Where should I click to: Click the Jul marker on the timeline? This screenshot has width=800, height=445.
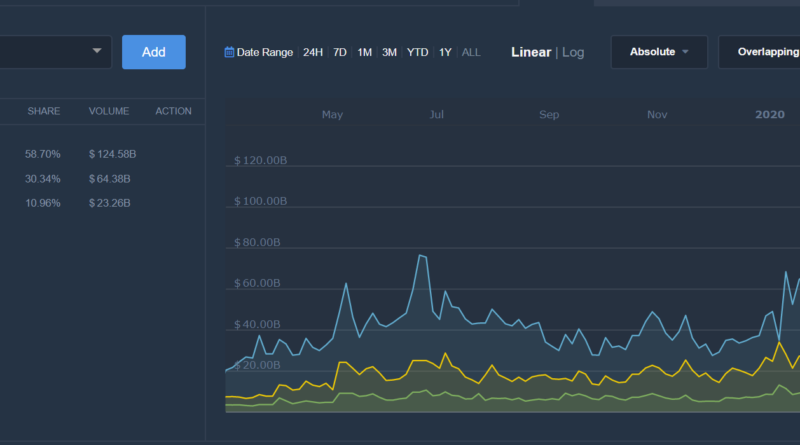pyautogui.click(x=436, y=115)
